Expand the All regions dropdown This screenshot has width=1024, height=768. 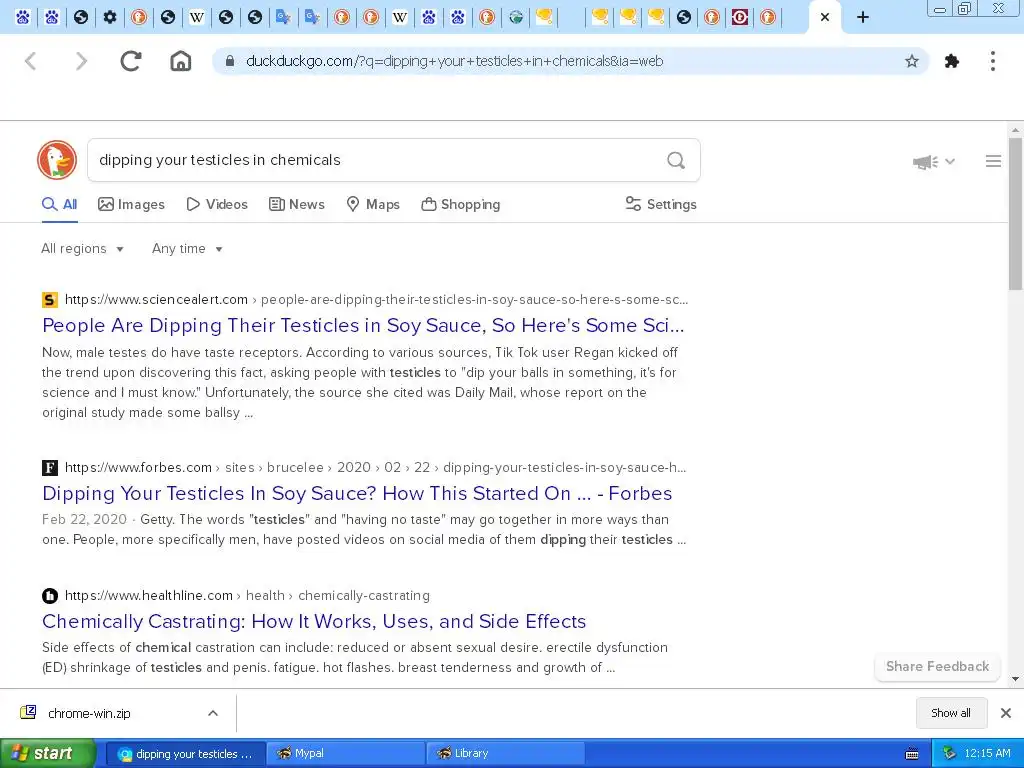(82, 249)
